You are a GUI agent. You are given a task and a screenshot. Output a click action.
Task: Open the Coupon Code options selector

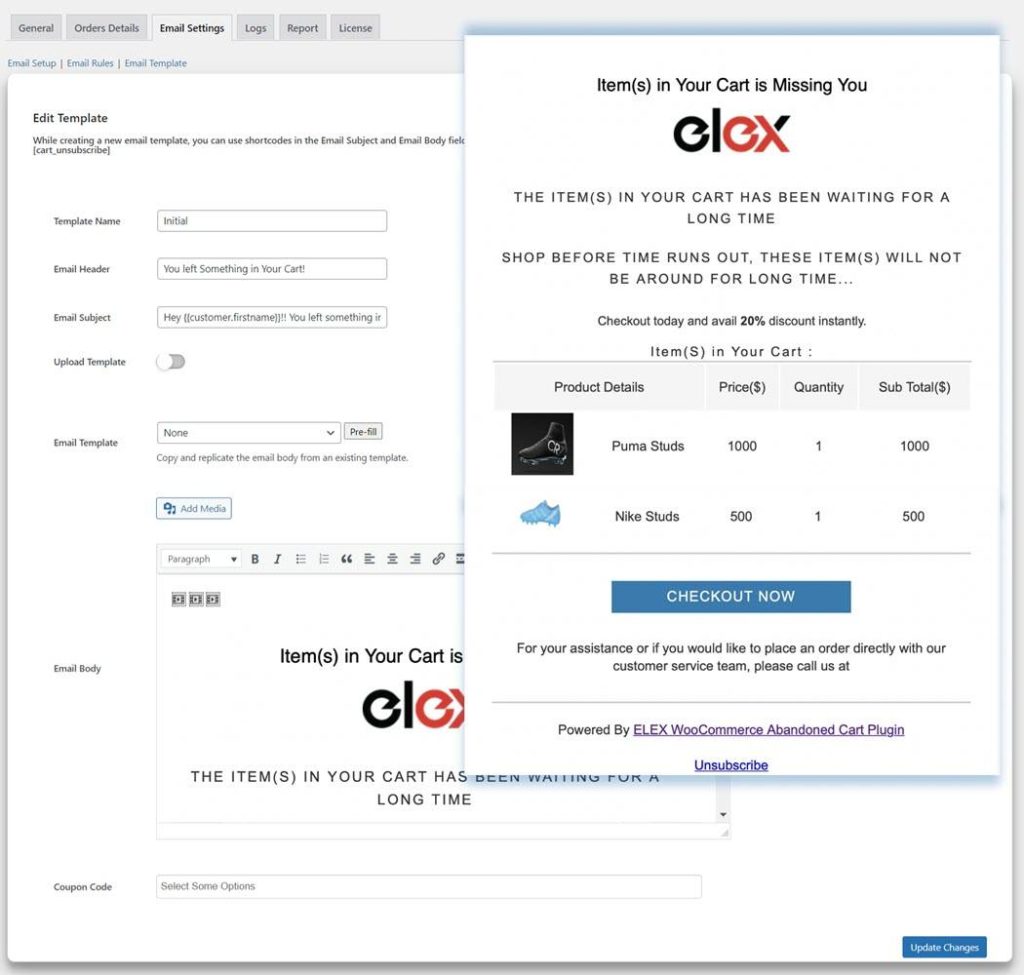tap(428, 886)
